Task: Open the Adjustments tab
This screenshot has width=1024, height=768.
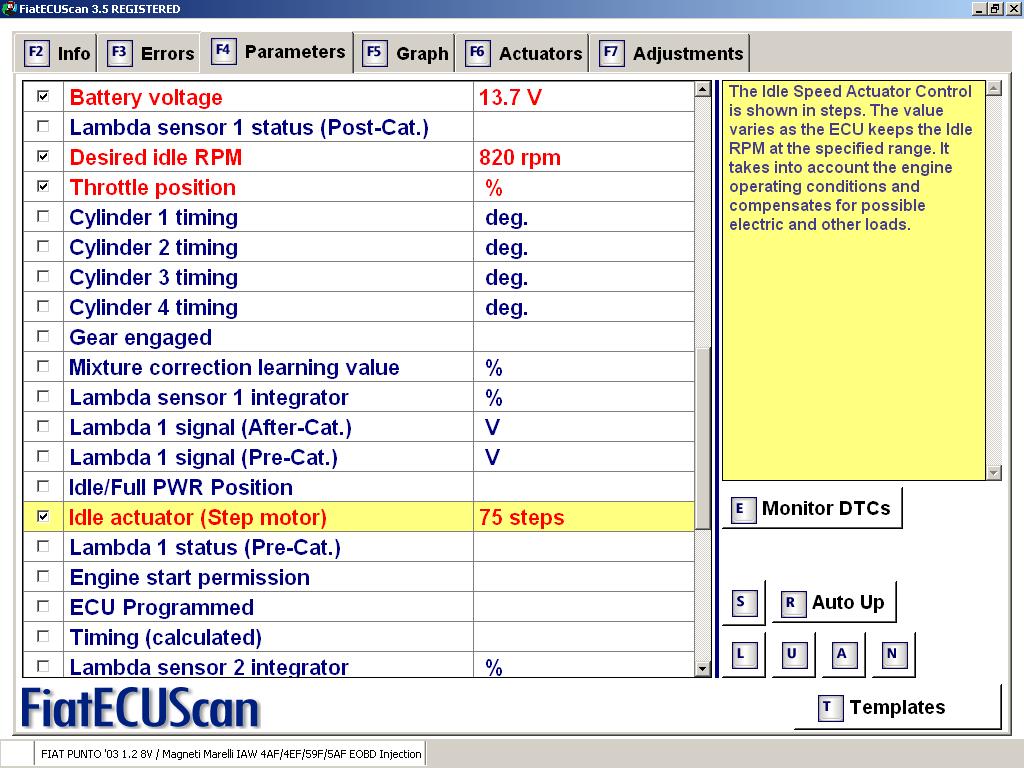Action: pyautogui.click(x=670, y=53)
